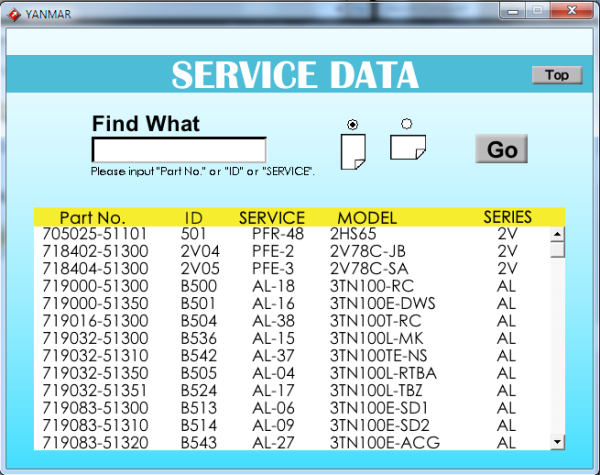This screenshot has height=475, width=600.
Task: Select part number 719000-51300
Action: pos(95,286)
